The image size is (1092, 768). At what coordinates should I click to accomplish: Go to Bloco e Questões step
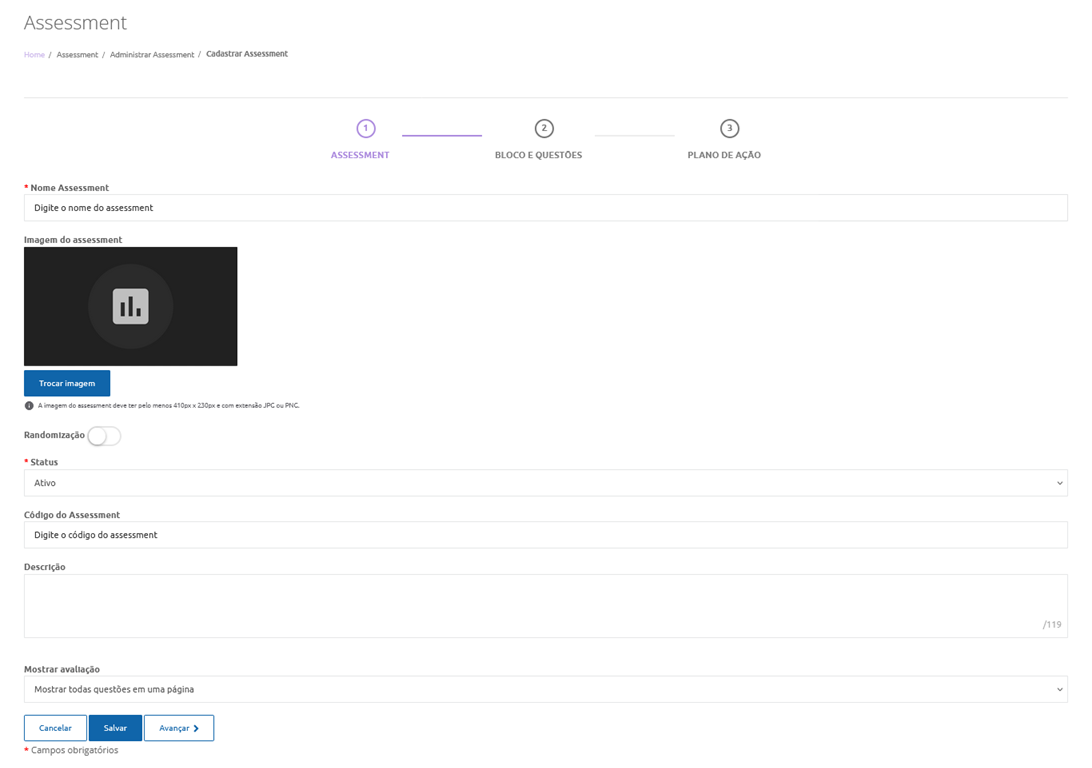[538, 156]
